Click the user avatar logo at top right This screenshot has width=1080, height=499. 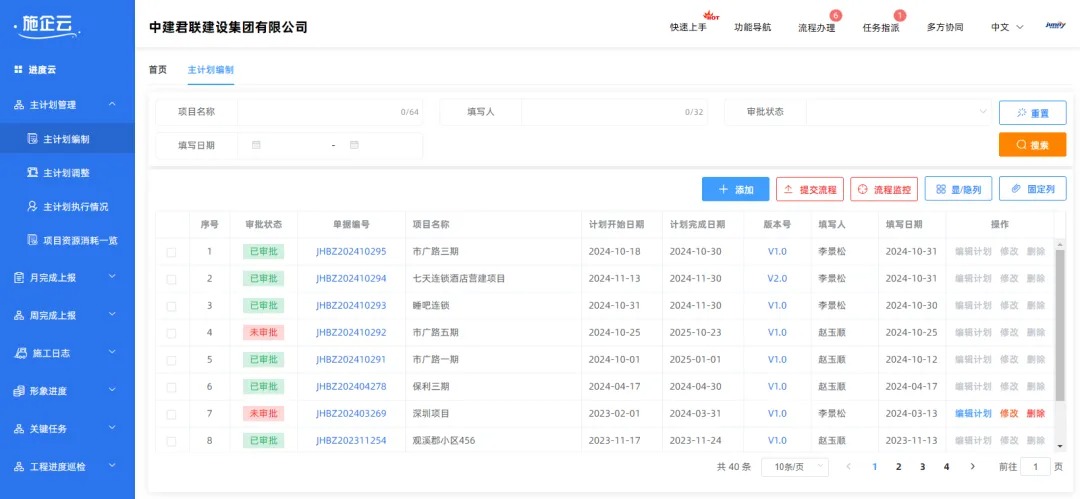1055,24
